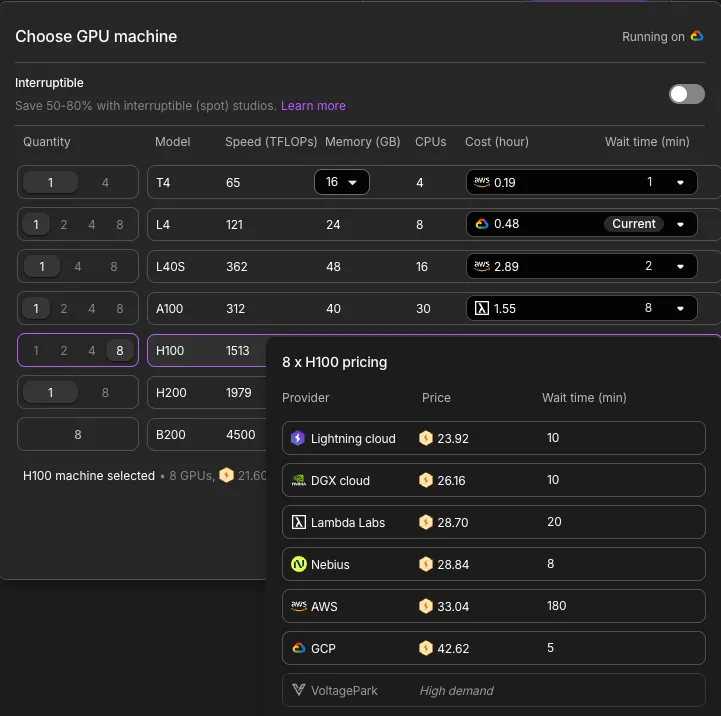
Task: Click the AWS logo in T4 row
Action: click(481, 182)
